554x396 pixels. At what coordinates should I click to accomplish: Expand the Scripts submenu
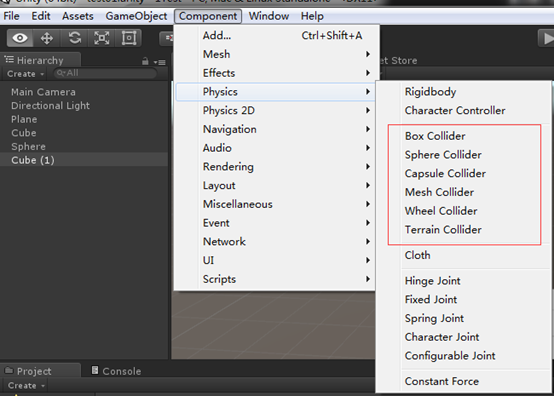[275, 279]
